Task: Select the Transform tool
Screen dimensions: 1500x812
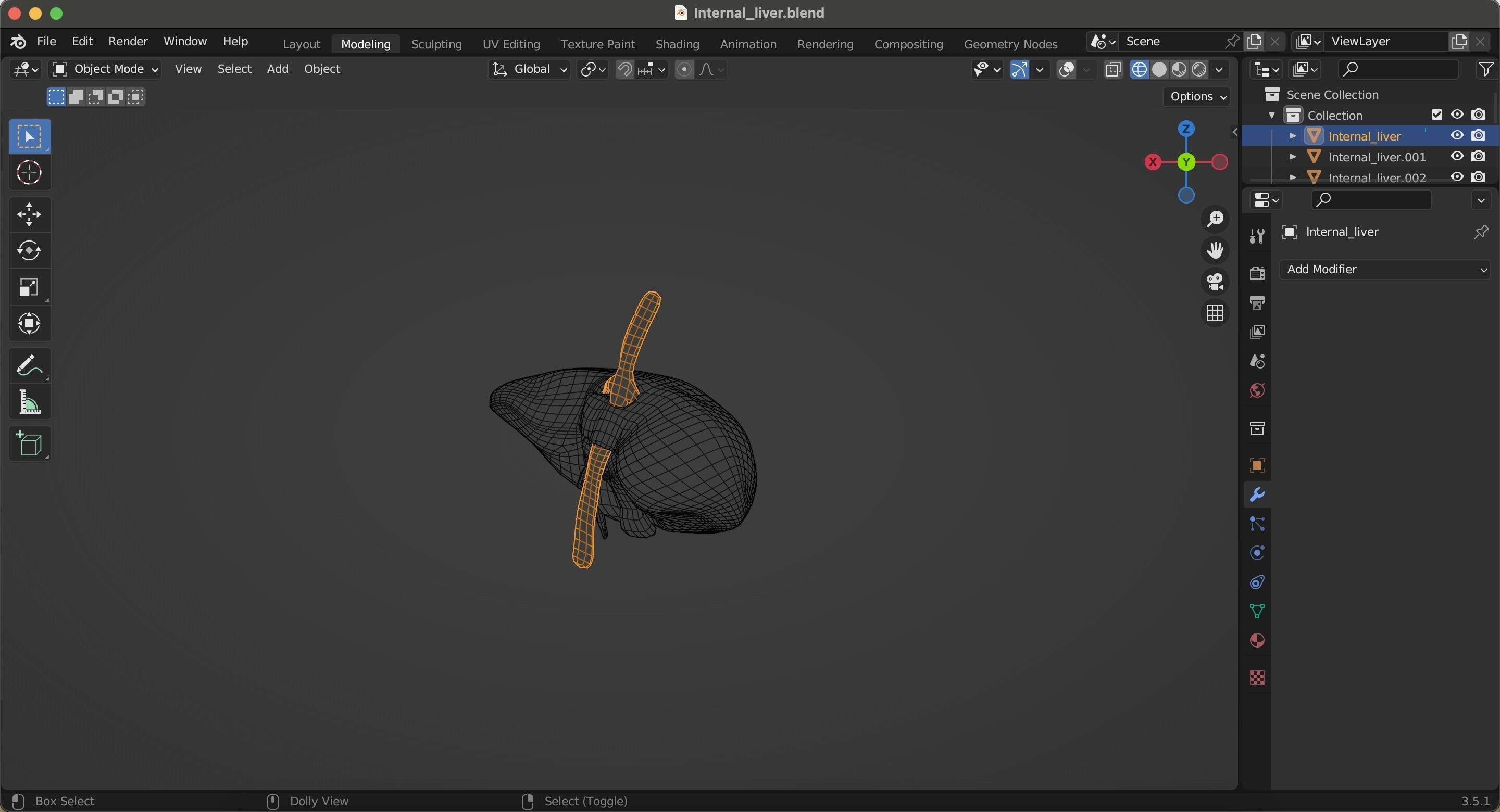Action: tap(30, 324)
